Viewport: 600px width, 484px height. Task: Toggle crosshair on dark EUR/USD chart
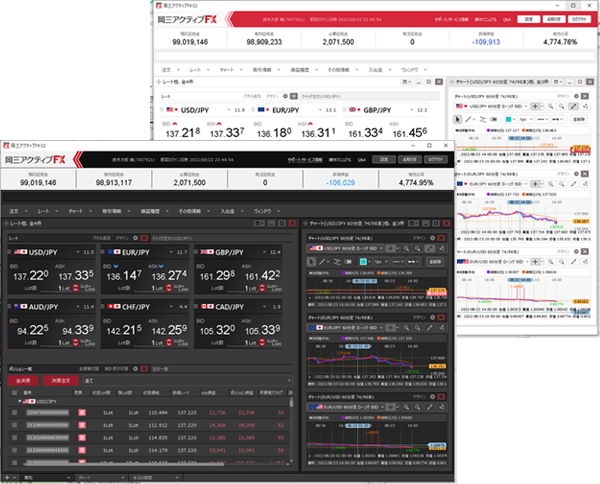(390, 407)
